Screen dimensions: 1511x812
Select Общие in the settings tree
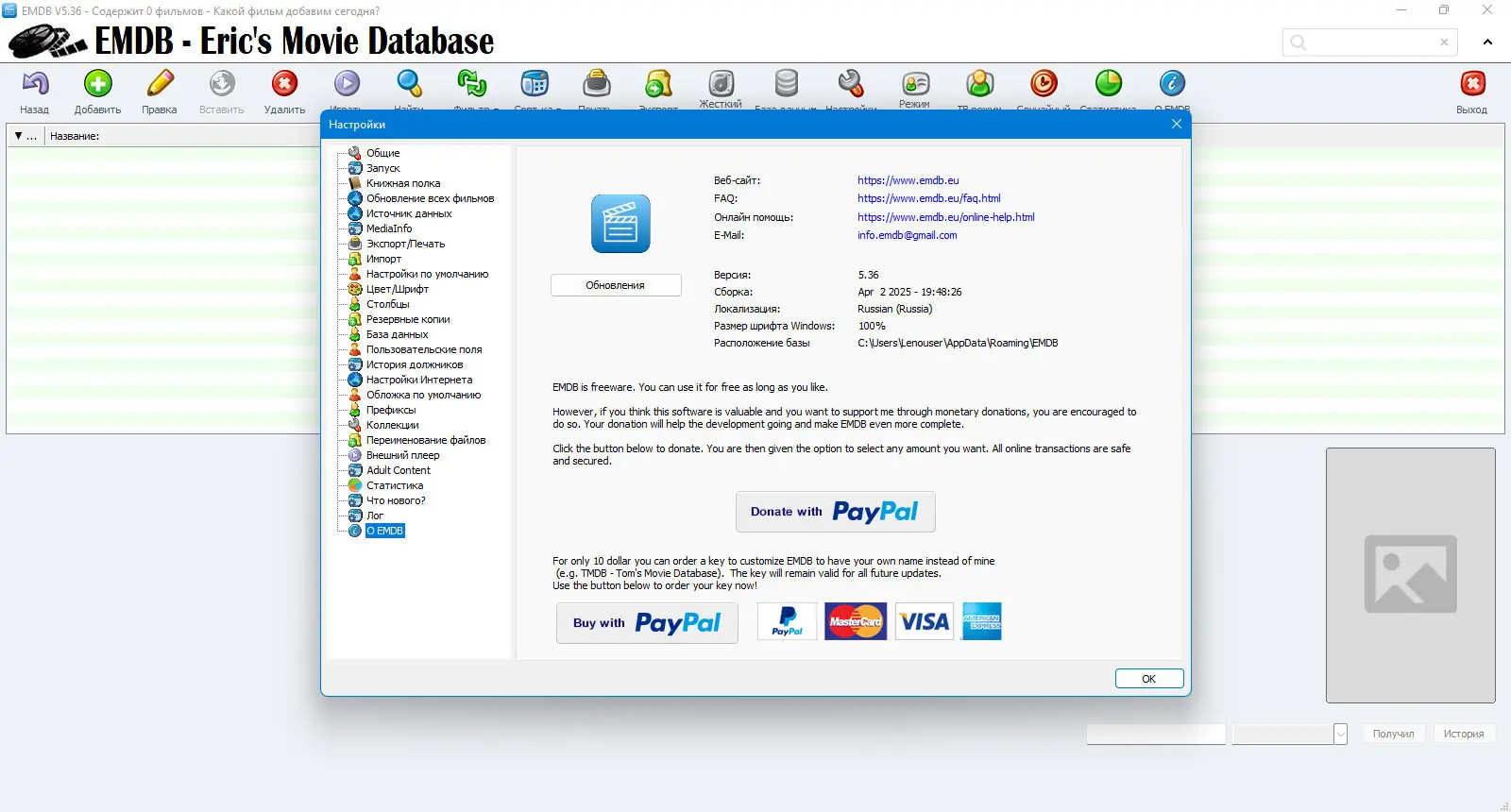[x=382, y=153]
